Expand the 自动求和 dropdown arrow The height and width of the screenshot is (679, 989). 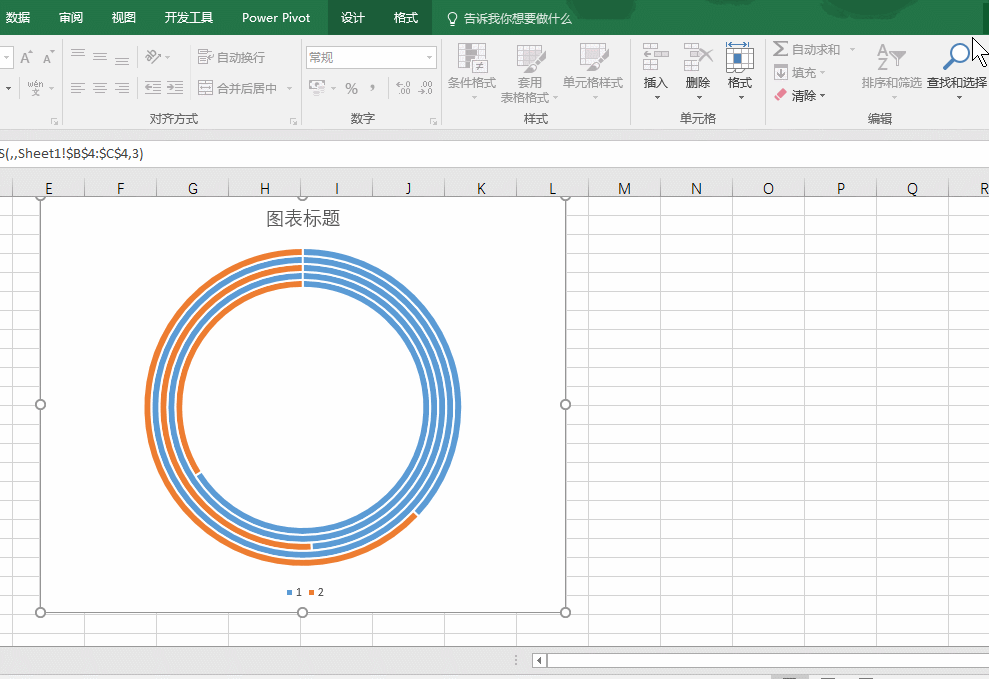(852, 49)
